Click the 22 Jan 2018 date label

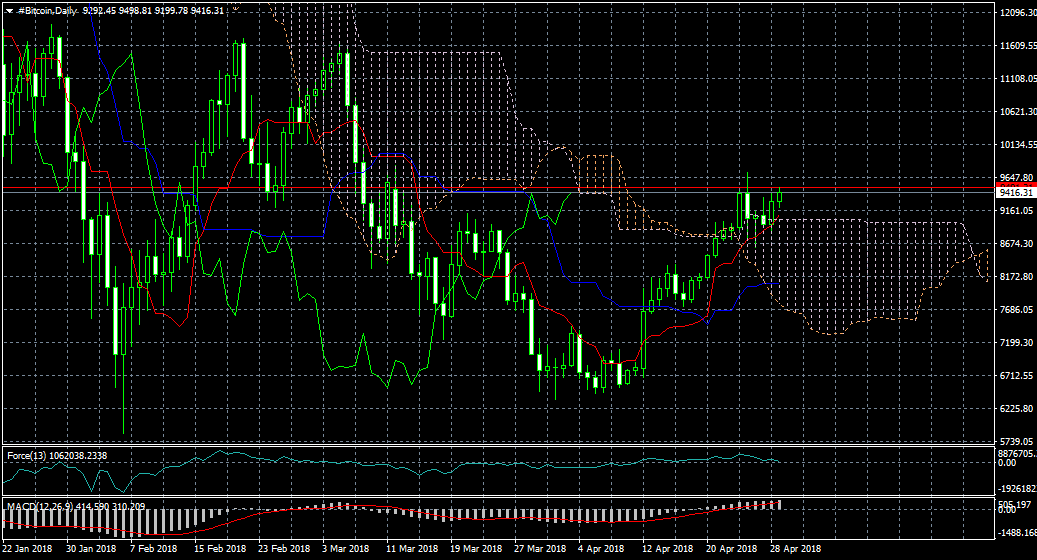click(28, 549)
